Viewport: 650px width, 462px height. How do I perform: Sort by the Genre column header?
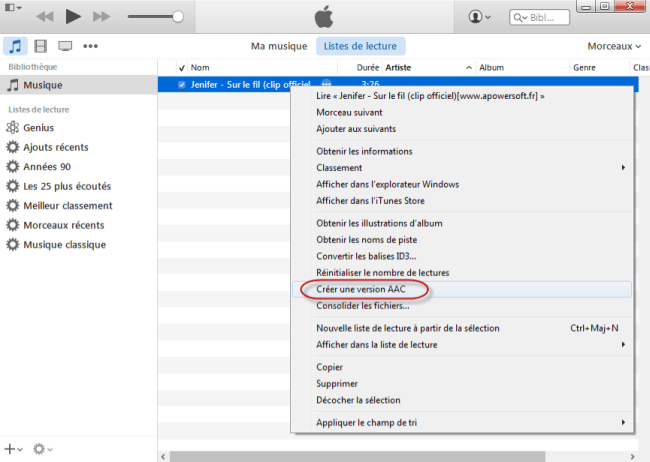(599, 68)
